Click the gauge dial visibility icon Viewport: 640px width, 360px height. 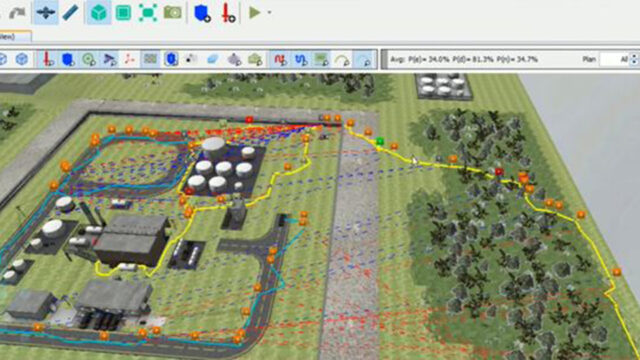tap(342, 60)
